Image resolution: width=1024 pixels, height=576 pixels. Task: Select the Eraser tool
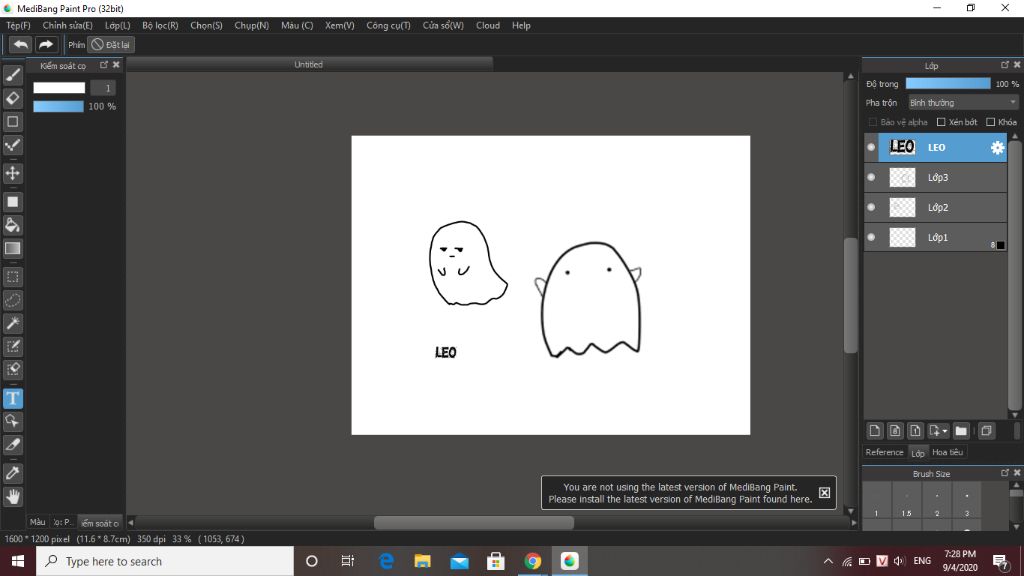point(12,99)
